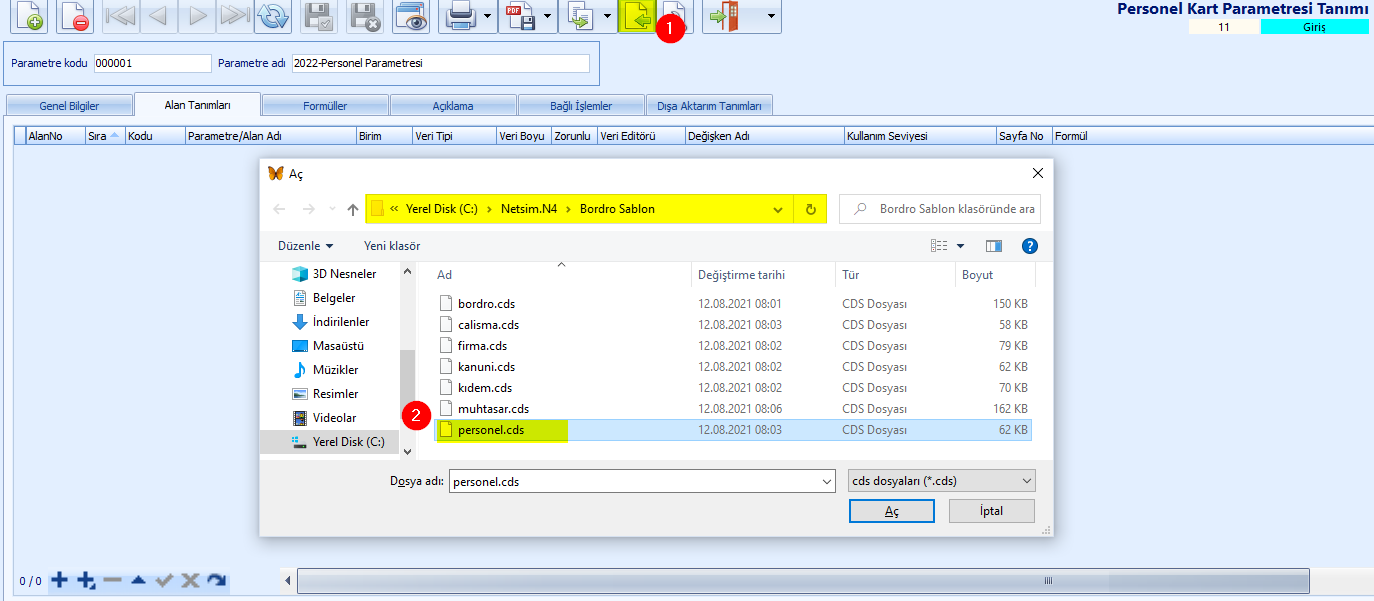Go to the previous record arrow in the toolbar

click(x=158, y=16)
